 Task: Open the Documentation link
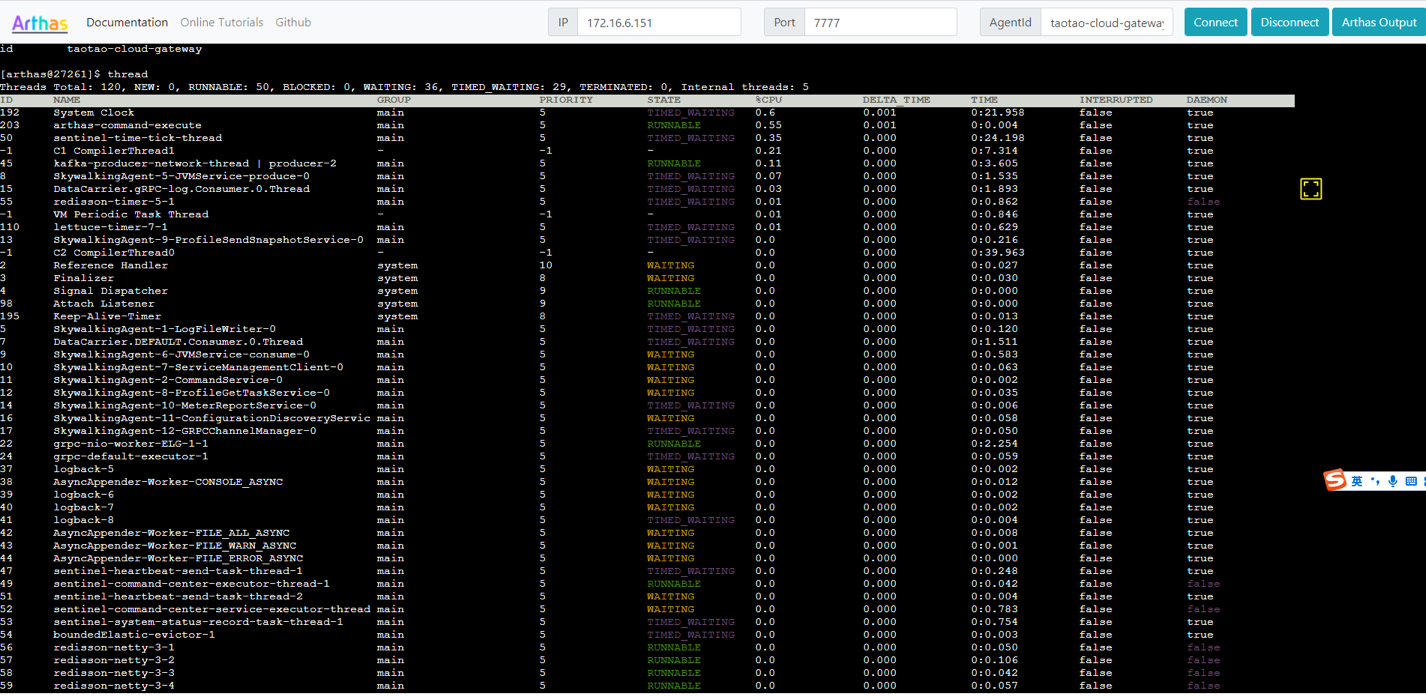pyautogui.click(x=127, y=22)
